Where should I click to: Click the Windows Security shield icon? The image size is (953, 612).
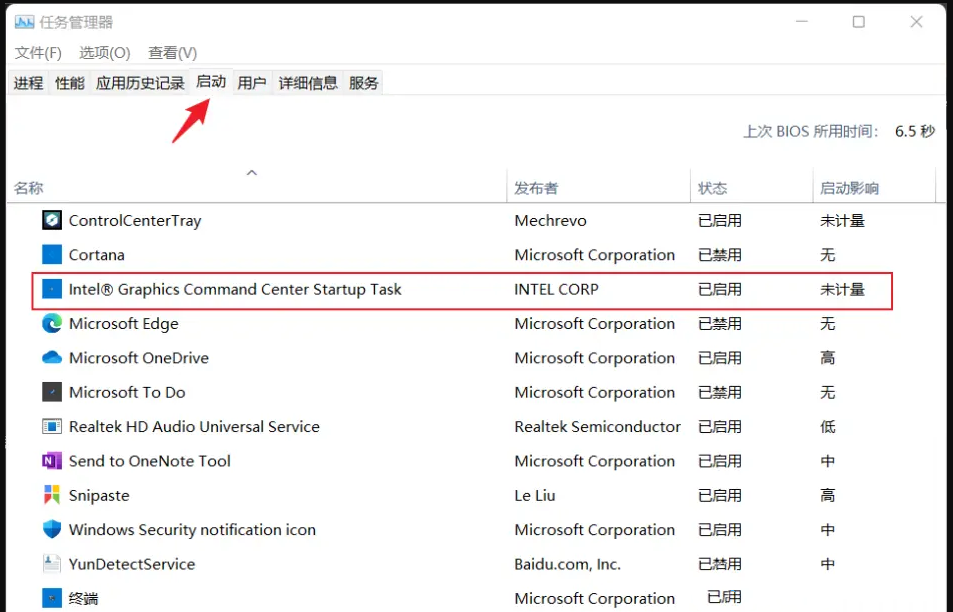[x=52, y=529]
